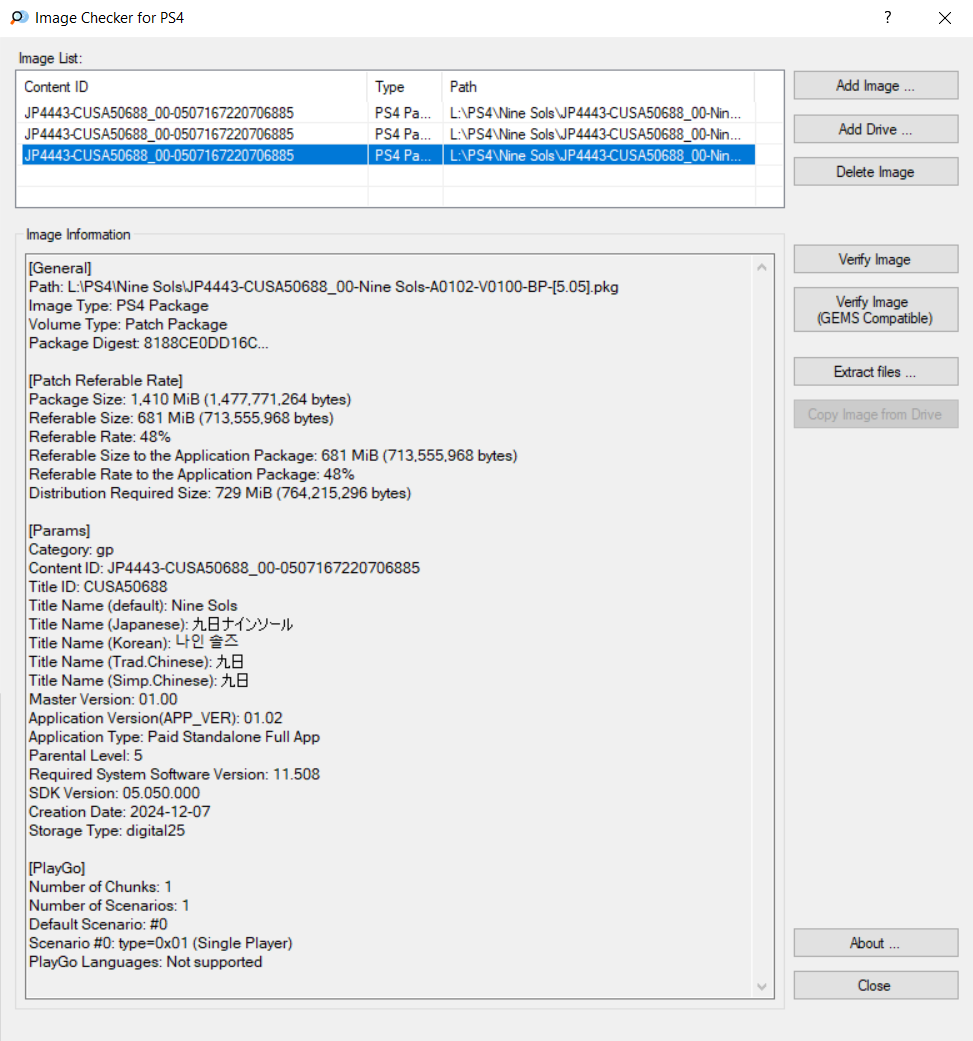The width and height of the screenshot is (973, 1041).
Task: Click the 'Referable Rate: 48%' line
Action: (x=100, y=437)
